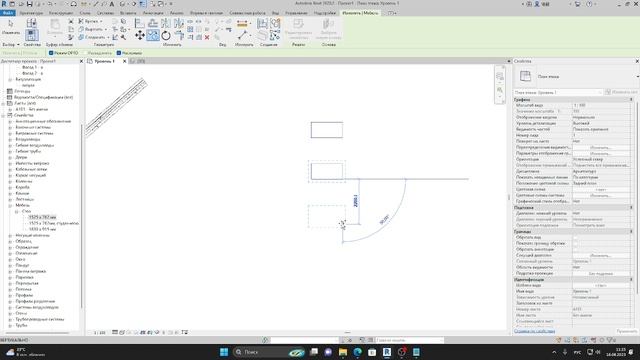Collapse the 'Графика' properties section
The image size is (640, 360).
point(631,99)
